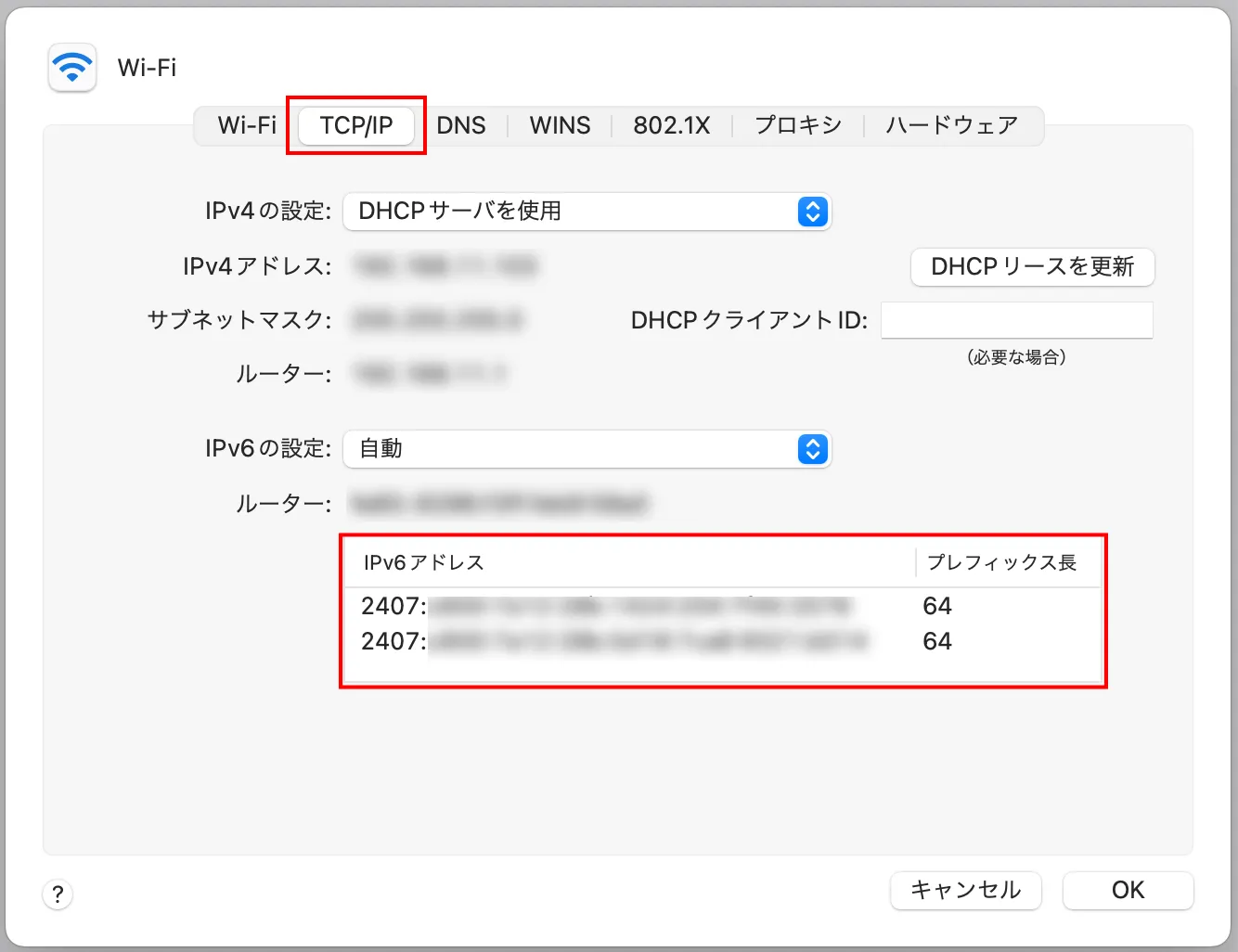This screenshot has height=952, width=1238.
Task: Open the ハードウェア tab
Action: click(x=952, y=125)
